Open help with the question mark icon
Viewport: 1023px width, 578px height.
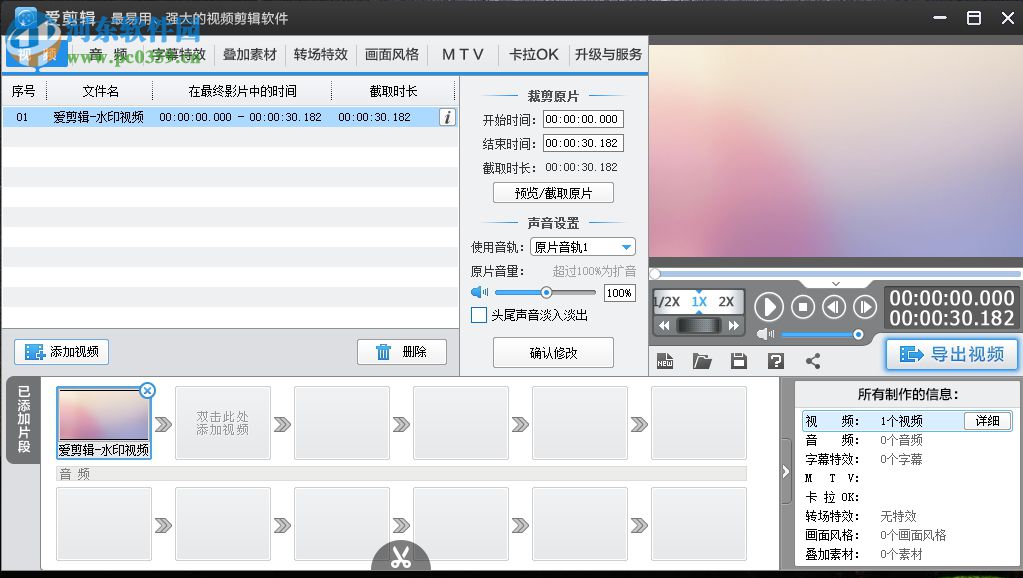coord(775,361)
